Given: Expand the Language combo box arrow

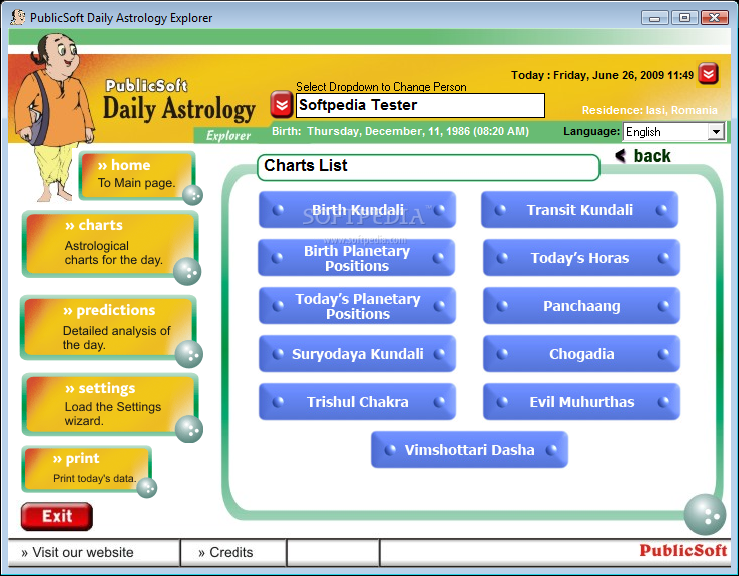Looking at the screenshot, I should pos(716,132).
